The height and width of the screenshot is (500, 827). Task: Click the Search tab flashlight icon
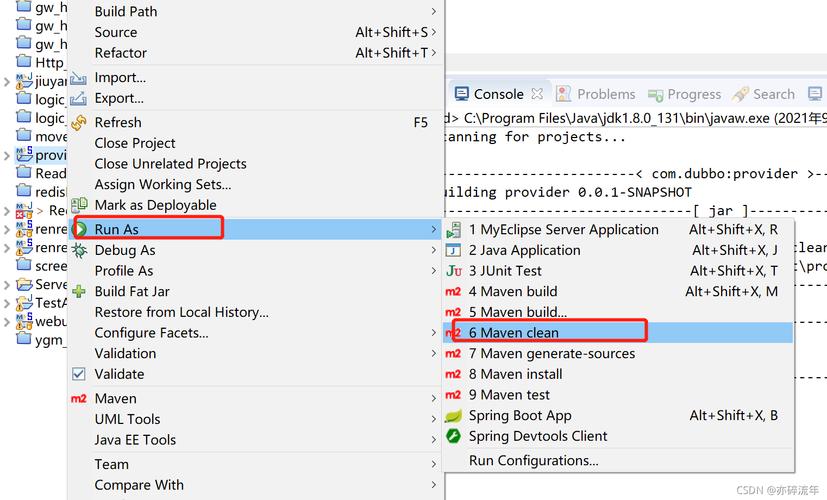(x=741, y=94)
